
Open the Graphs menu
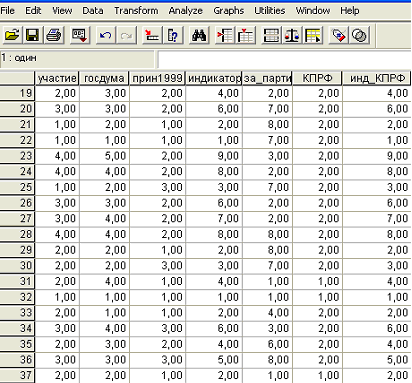(229, 11)
